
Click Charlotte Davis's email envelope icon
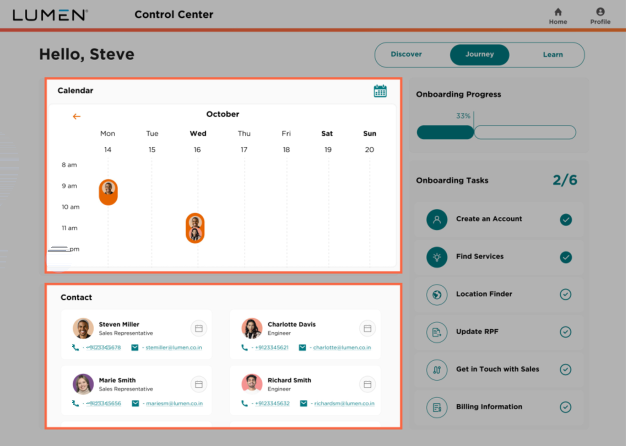click(x=303, y=348)
